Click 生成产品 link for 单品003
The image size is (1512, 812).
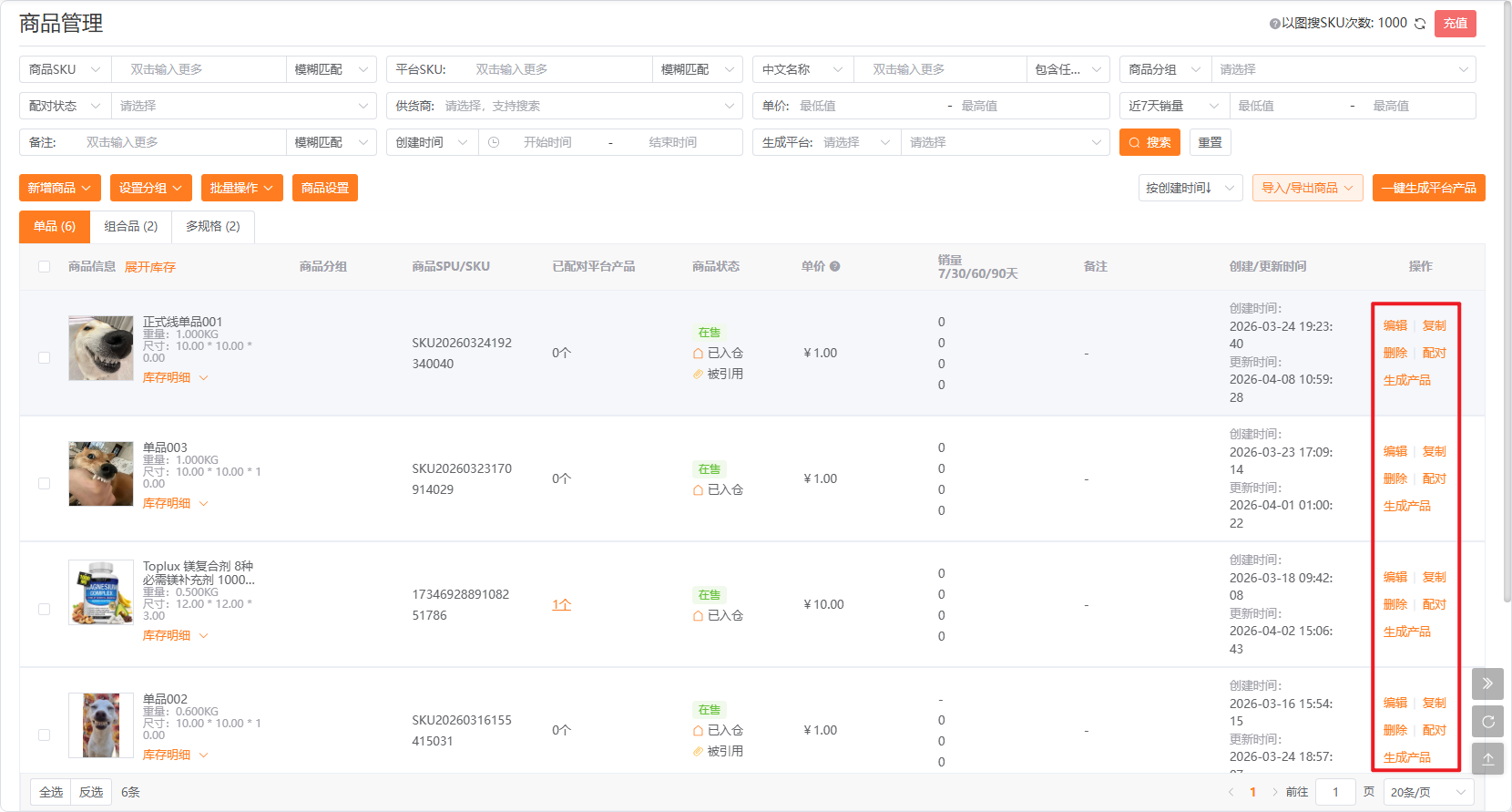(x=1407, y=506)
